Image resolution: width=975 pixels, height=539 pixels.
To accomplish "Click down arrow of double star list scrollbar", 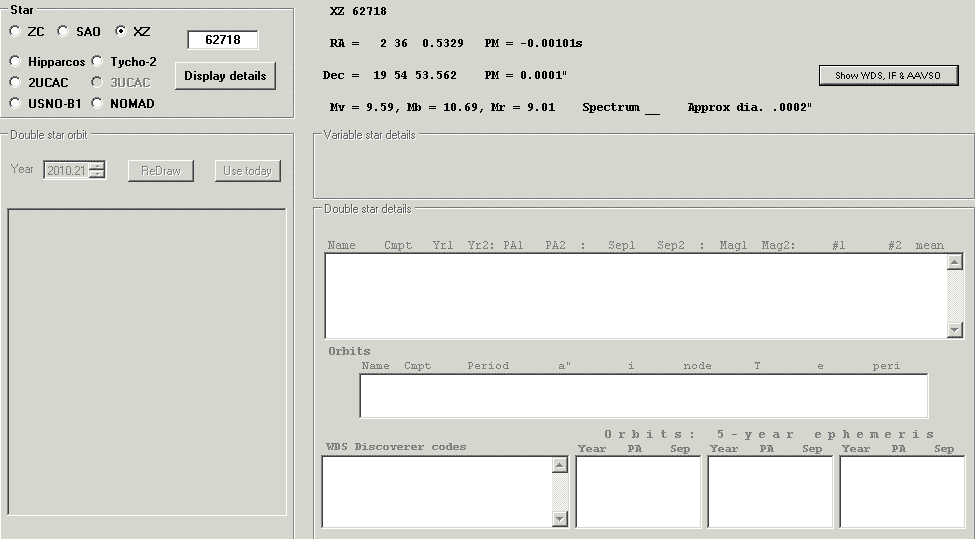I will pos(954,329).
